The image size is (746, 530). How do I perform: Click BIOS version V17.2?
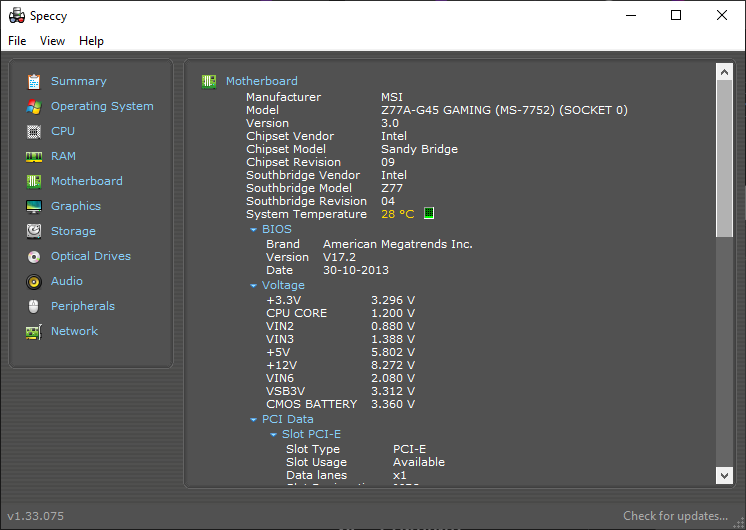[340, 257]
